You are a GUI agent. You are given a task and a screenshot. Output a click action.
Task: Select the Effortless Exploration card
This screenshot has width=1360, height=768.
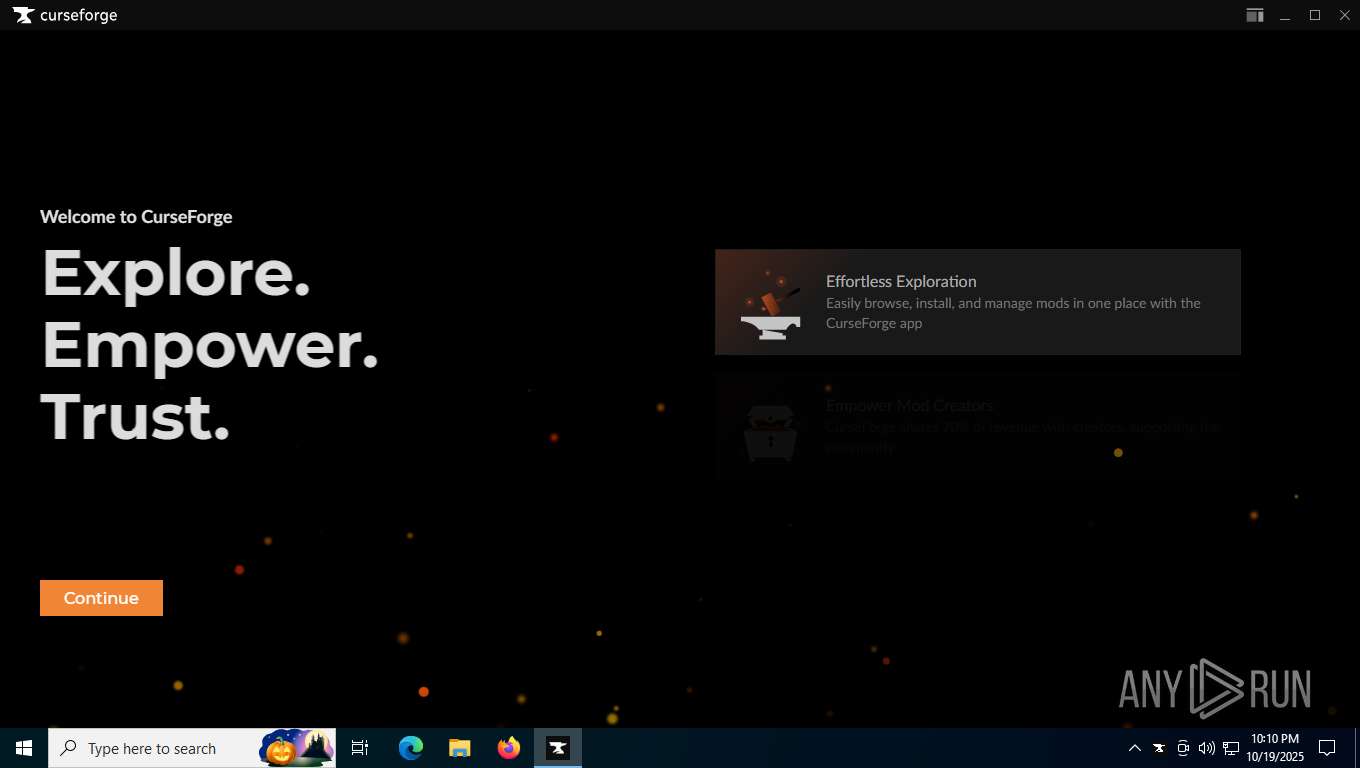tap(977, 302)
